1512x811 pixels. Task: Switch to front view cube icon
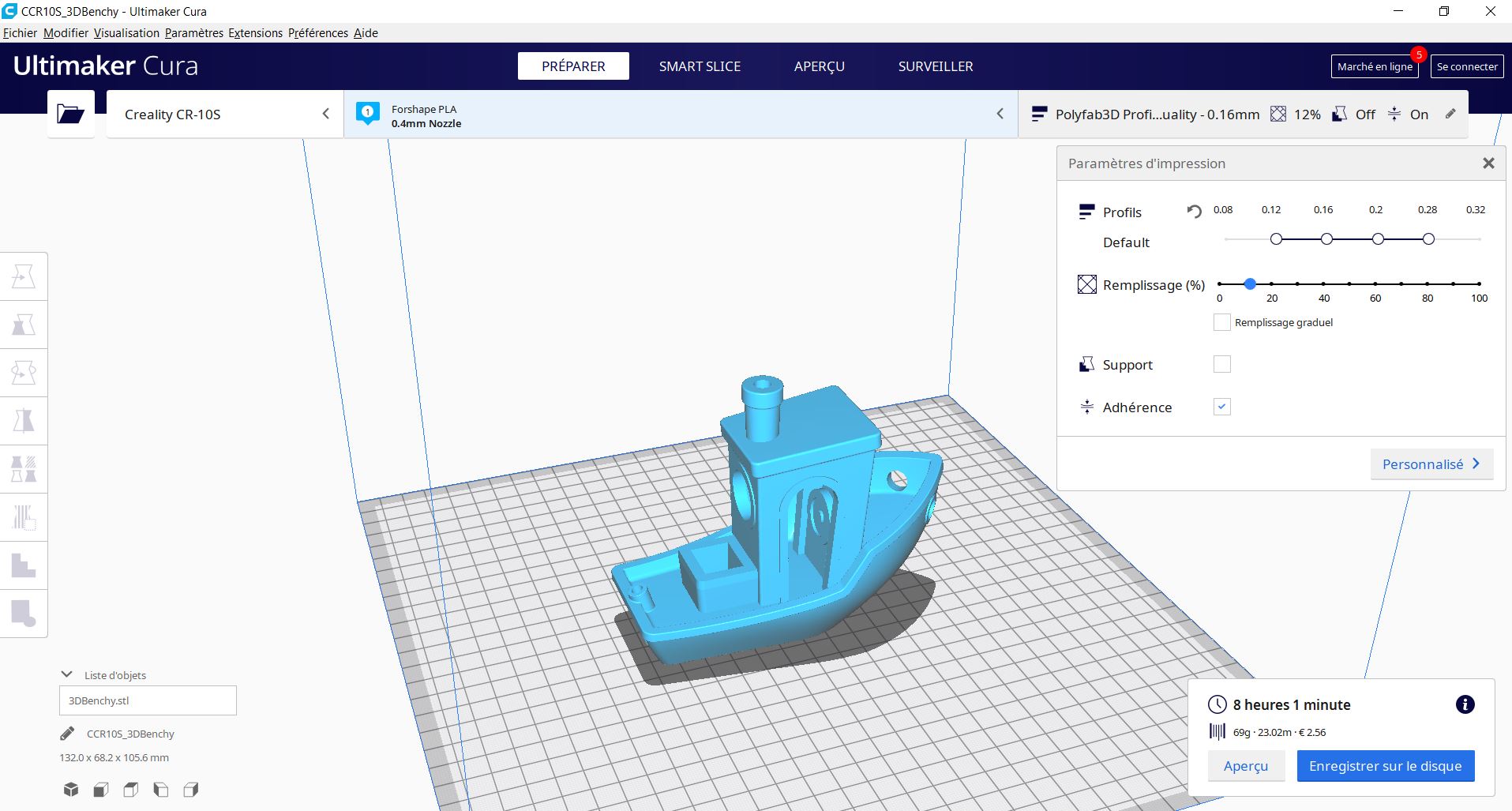(x=101, y=789)
